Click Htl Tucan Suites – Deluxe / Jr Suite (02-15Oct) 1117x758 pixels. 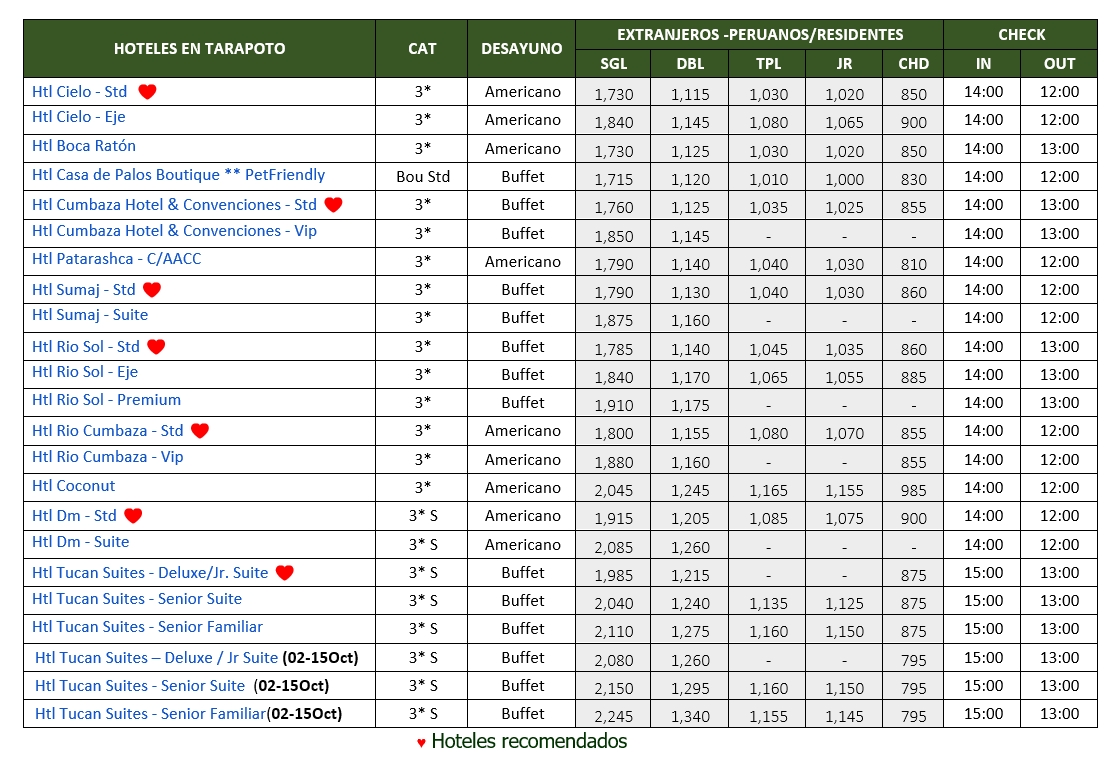pyautogui.click(x=197, y=658)
